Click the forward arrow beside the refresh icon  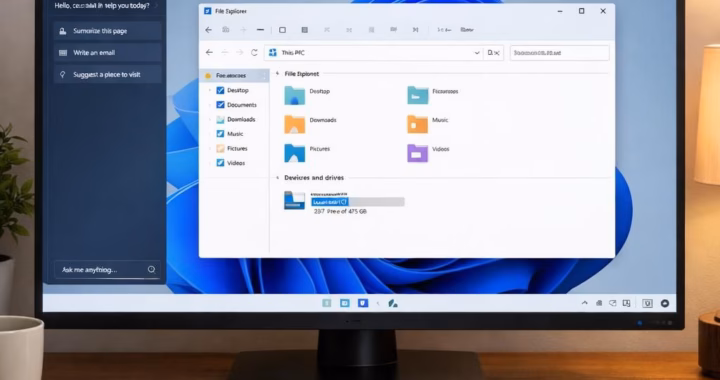tap(239, 53)
